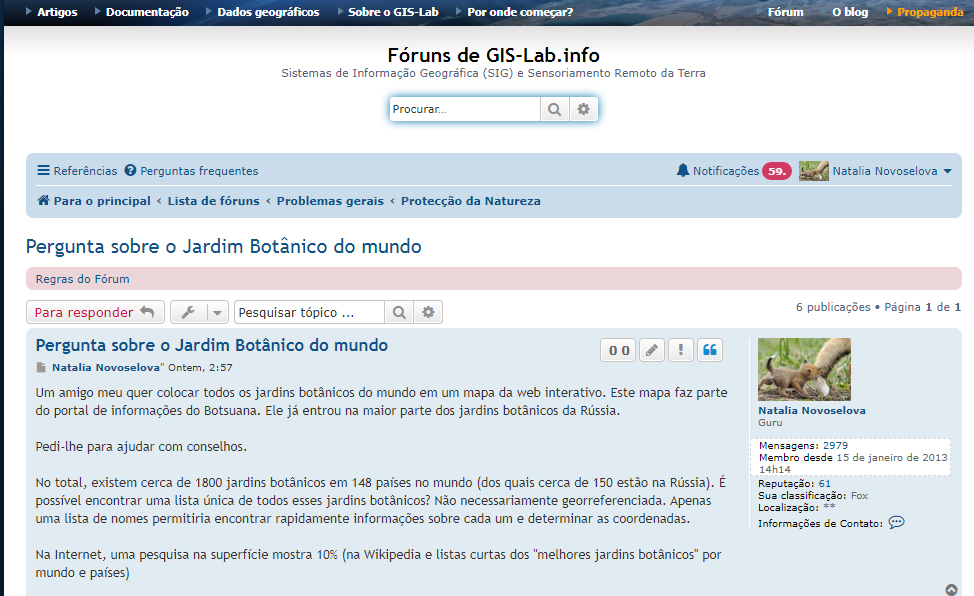Open Protecção da Natureza breadcrumb

click(x=471, y=201)
